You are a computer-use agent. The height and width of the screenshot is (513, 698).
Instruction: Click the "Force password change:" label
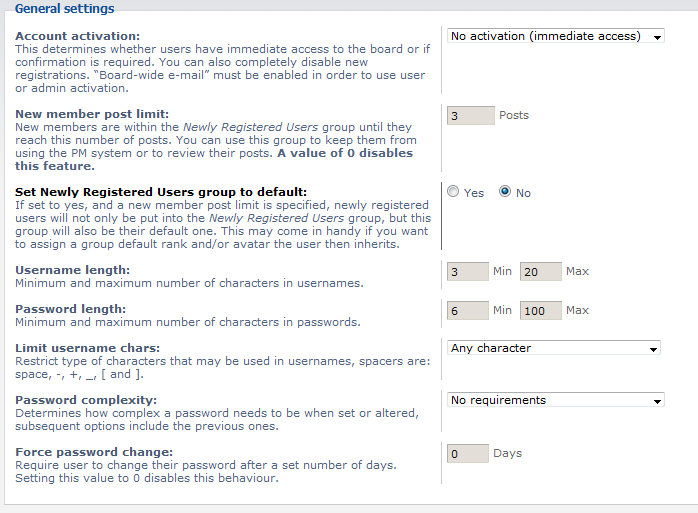tap(94, 452)
